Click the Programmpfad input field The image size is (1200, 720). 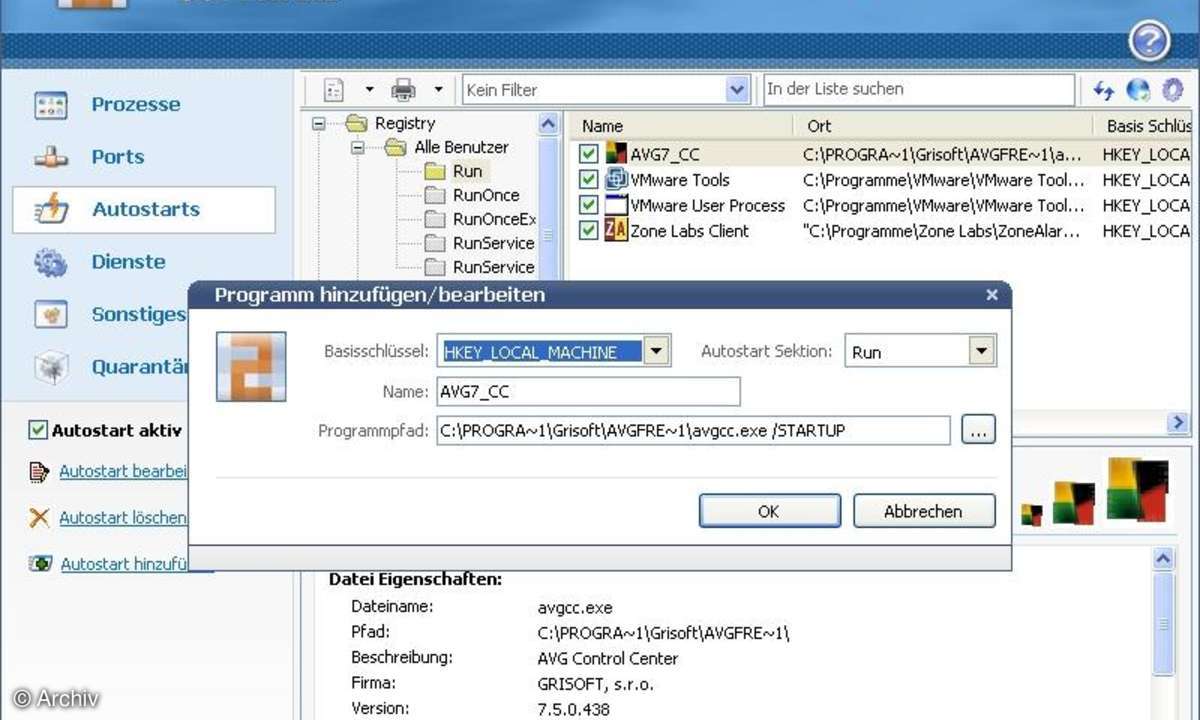coord(693,431)
